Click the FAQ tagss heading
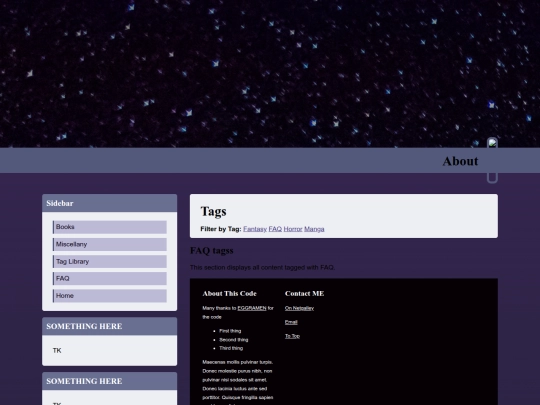 click(x=211, y=251)
